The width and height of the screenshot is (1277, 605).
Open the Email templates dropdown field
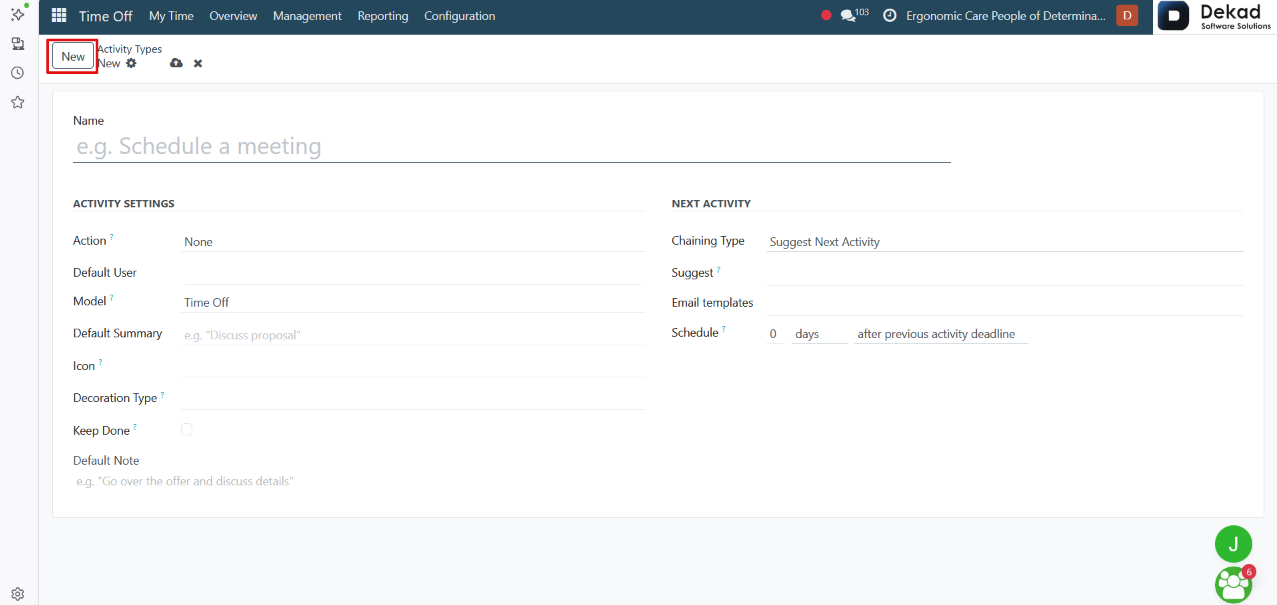(1005, 303)
